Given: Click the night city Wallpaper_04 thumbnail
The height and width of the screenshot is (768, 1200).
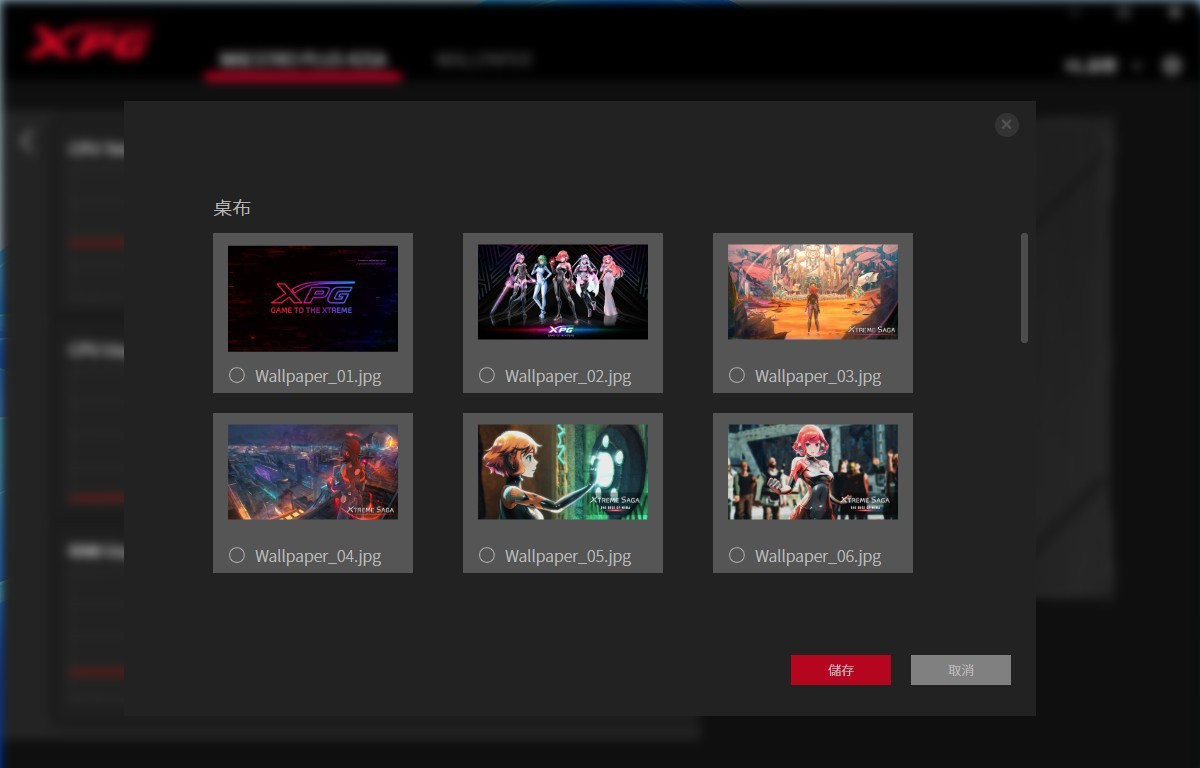Looking at the screenshot, I should pos(313,472).
